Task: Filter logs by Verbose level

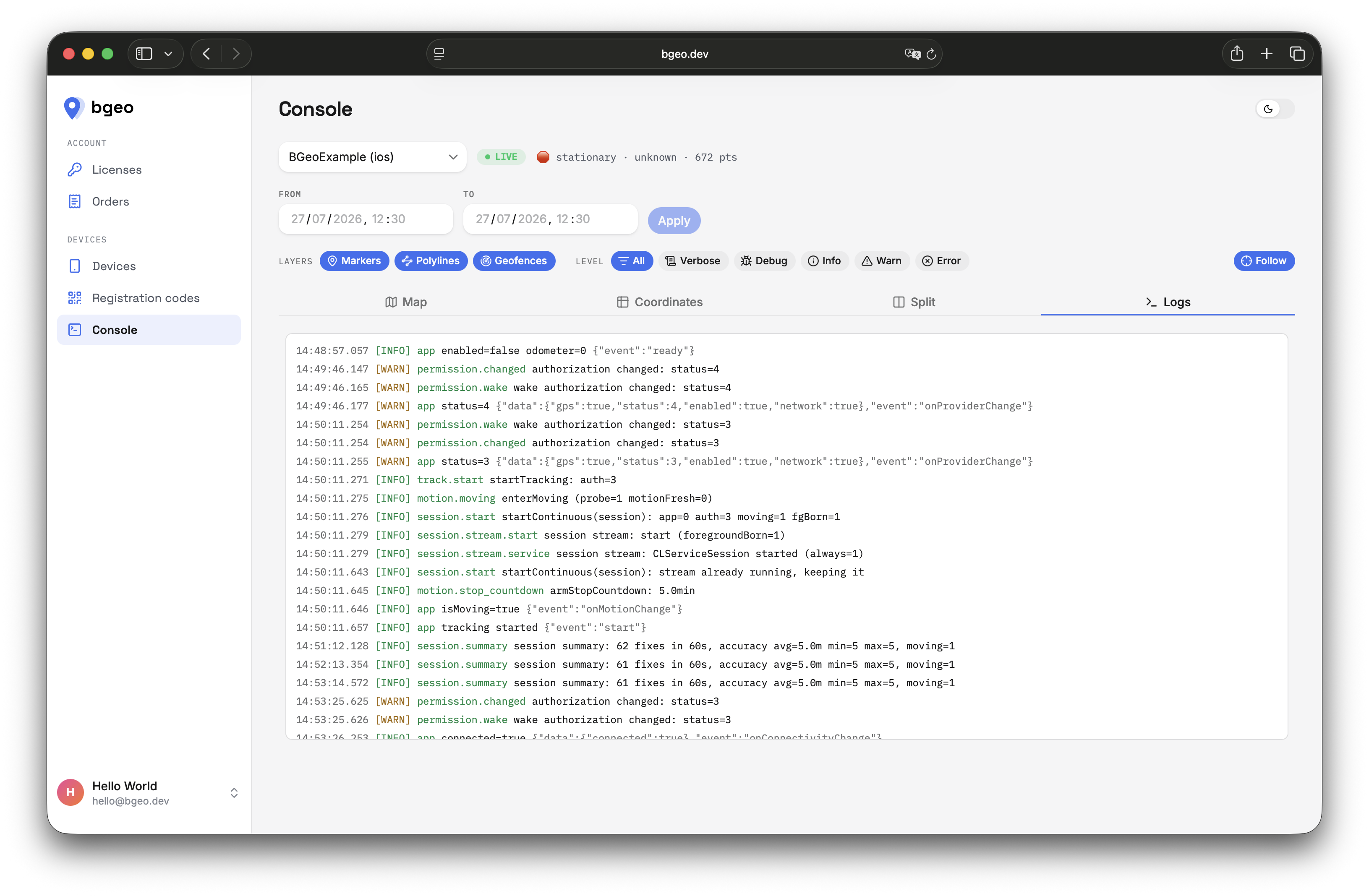Action: click(693, 260)
